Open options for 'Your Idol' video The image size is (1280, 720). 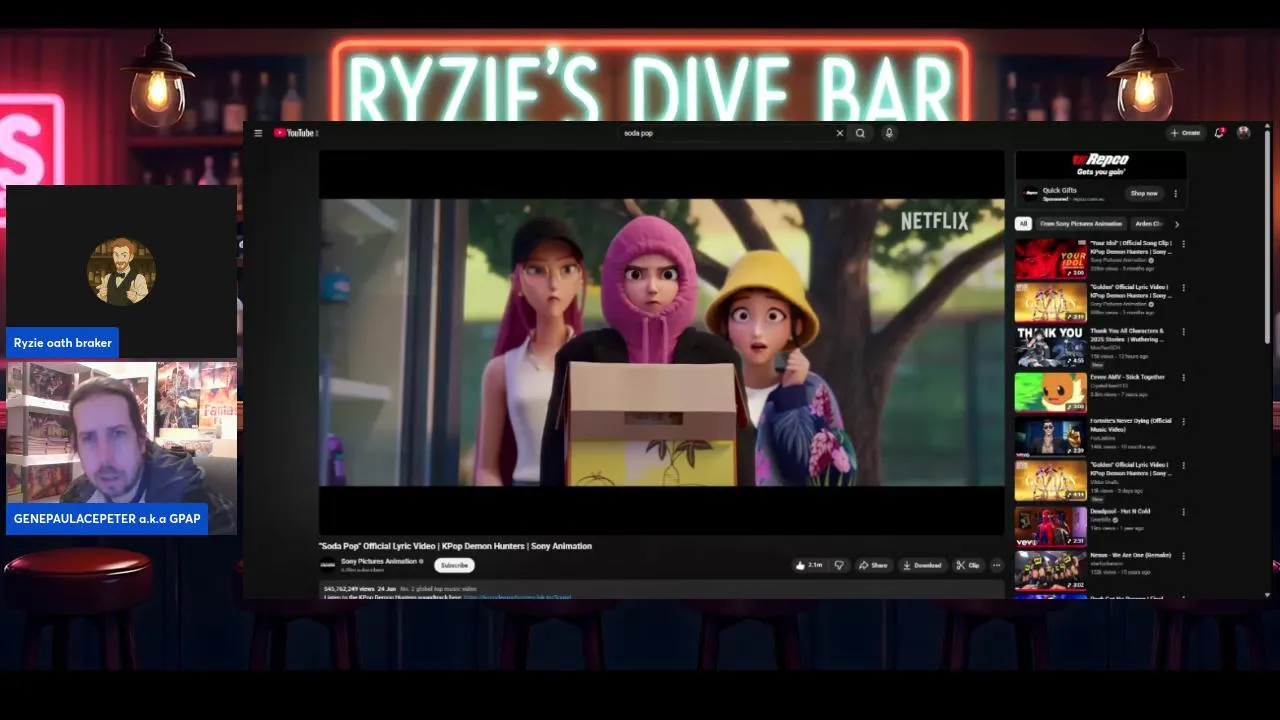click(1184, 244)
